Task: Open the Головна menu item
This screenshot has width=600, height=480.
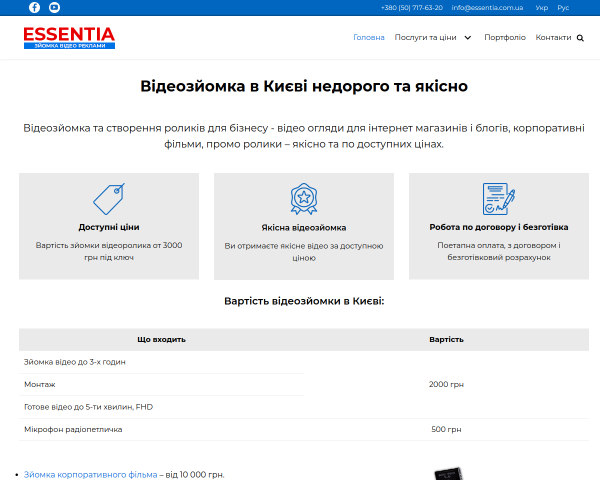Action: (368, 38)
